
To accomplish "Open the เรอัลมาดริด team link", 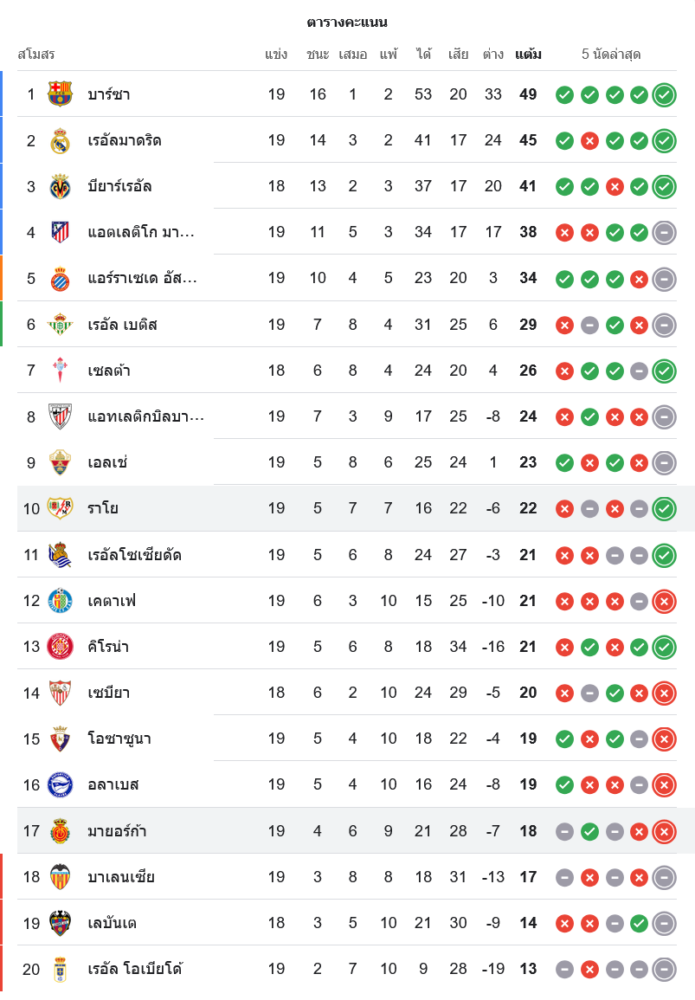I will click(x=124, y=141).
